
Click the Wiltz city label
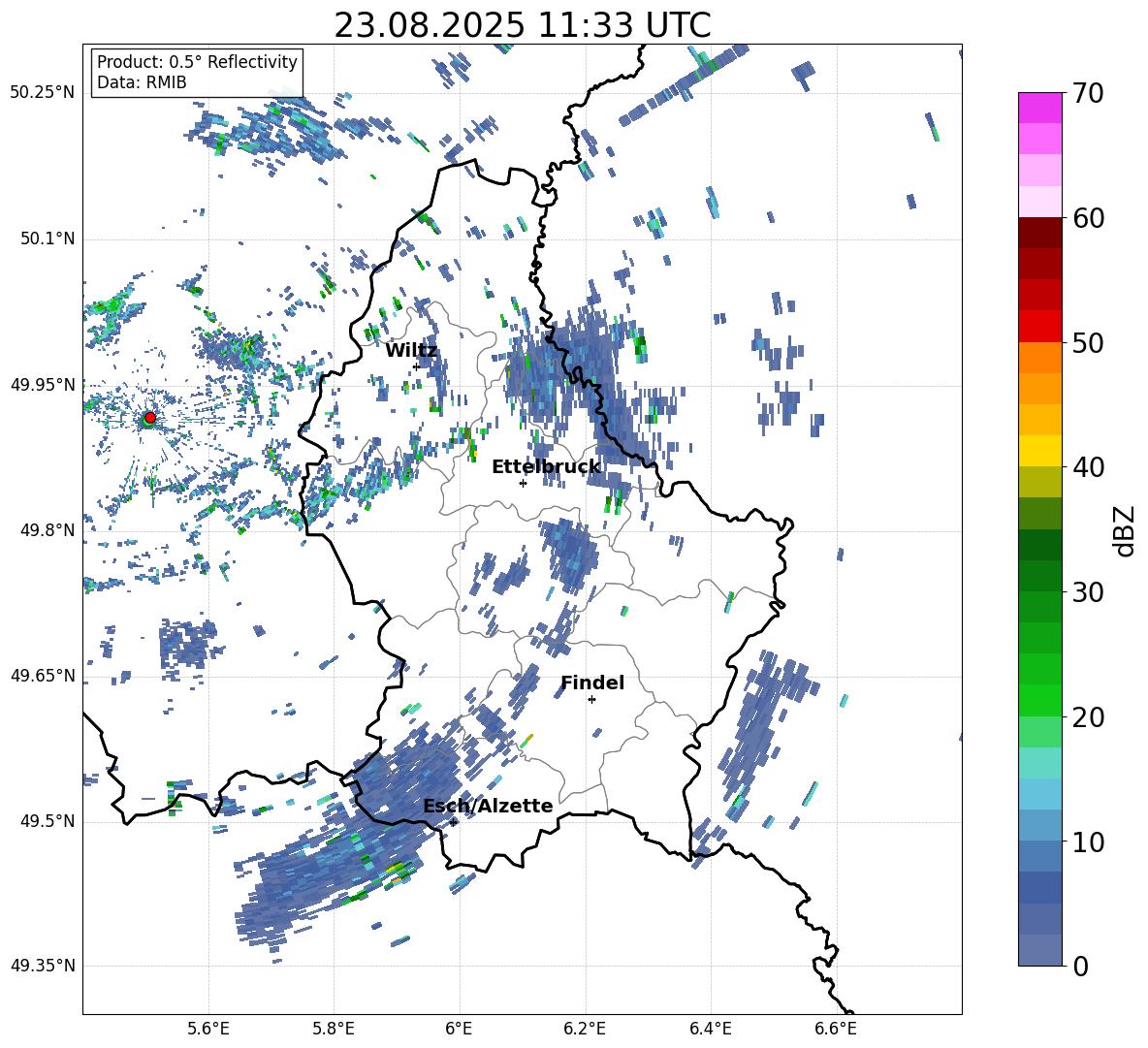tap(411, 351)
